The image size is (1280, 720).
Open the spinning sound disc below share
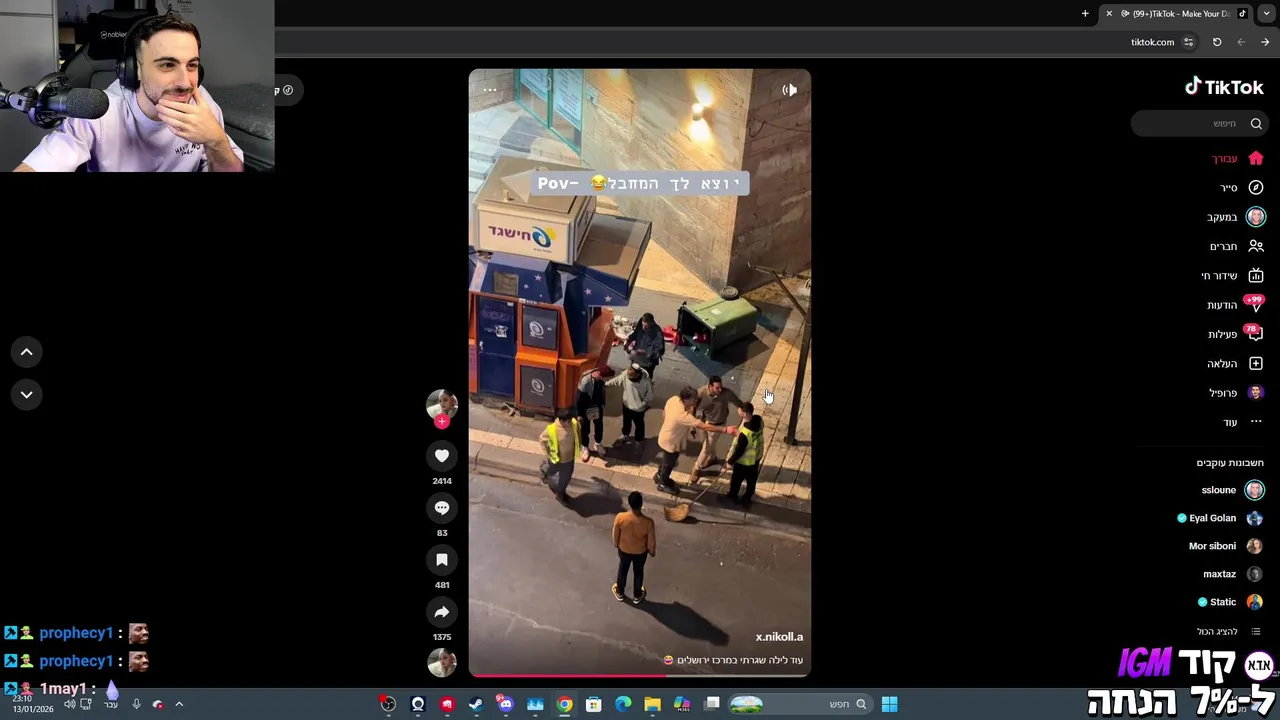click(442, 662)
